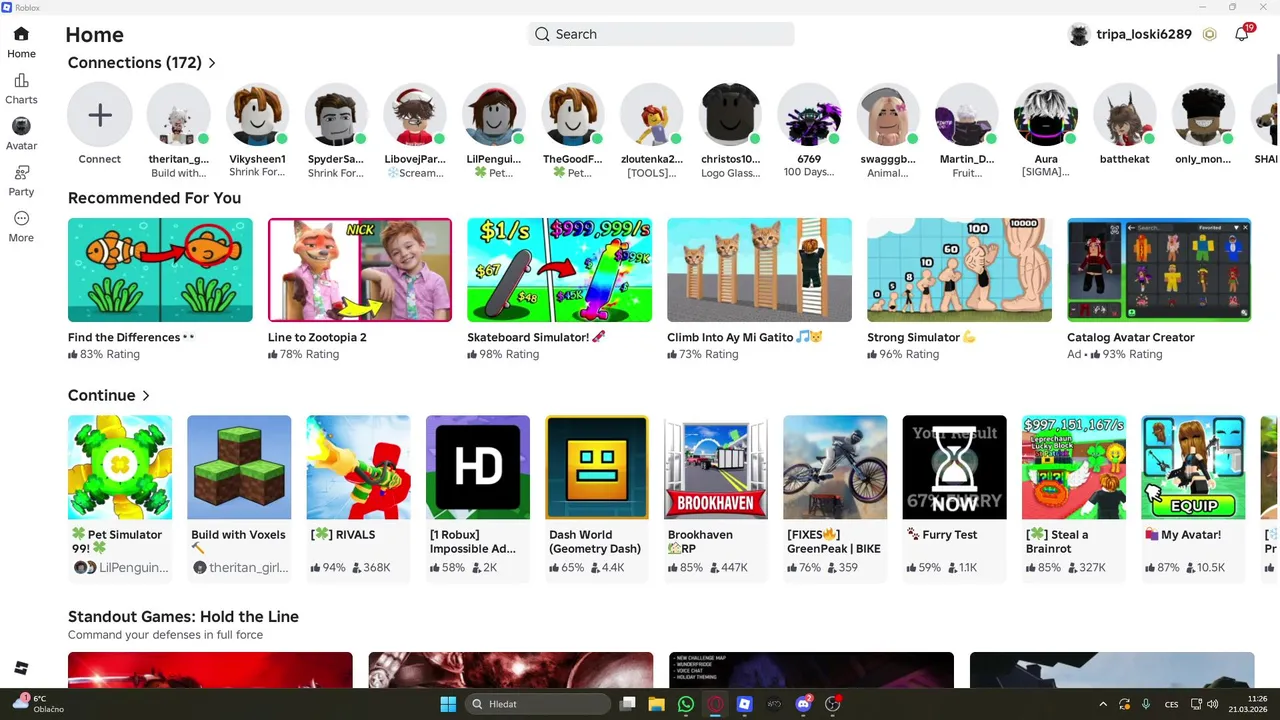Expand the Connections (172) chevron
This screenshot has width=1280, height=720.
pyautogui.click(x=212, y=63)
